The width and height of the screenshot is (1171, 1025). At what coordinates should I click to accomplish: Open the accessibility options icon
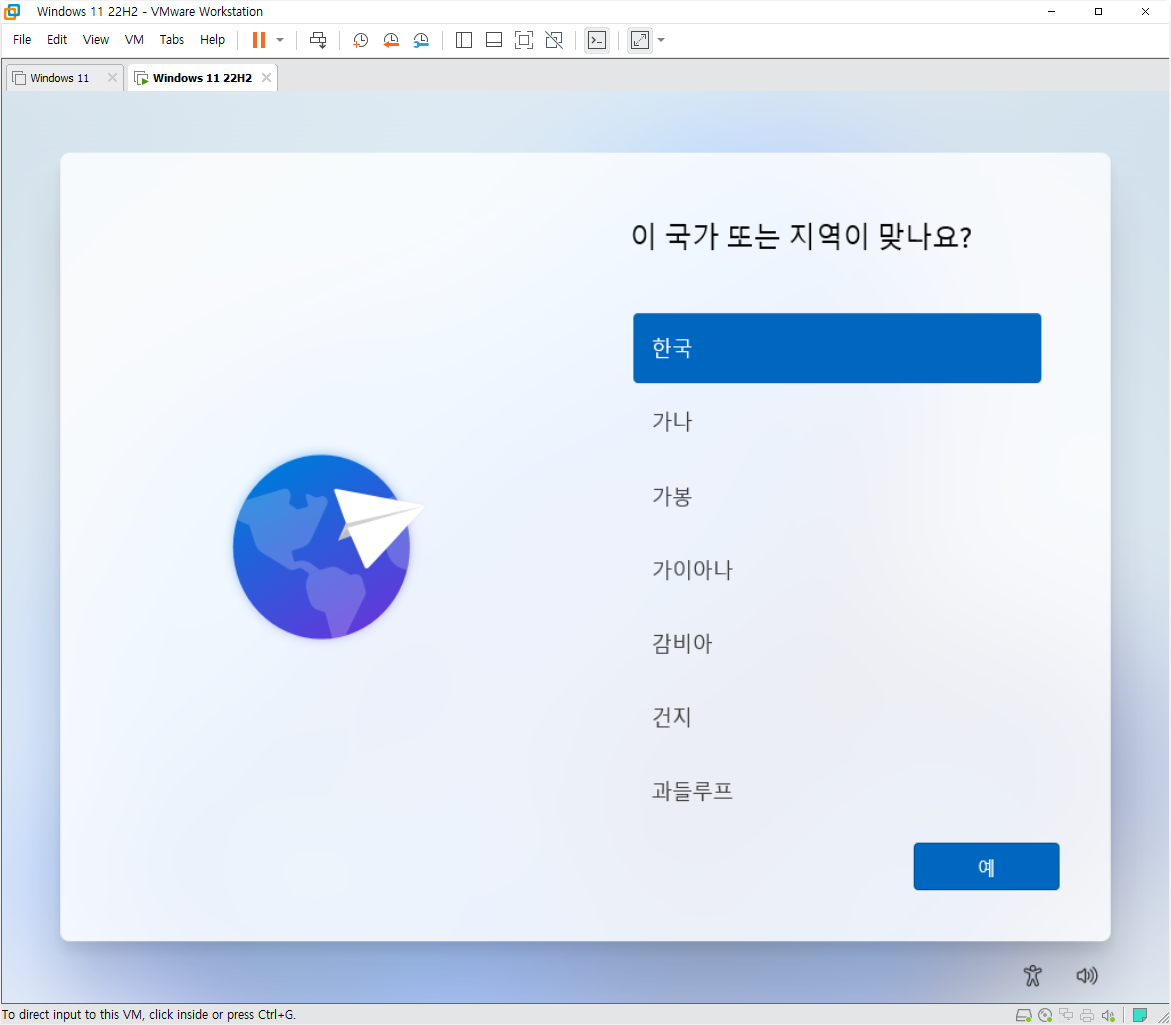tap(1032, 976)
